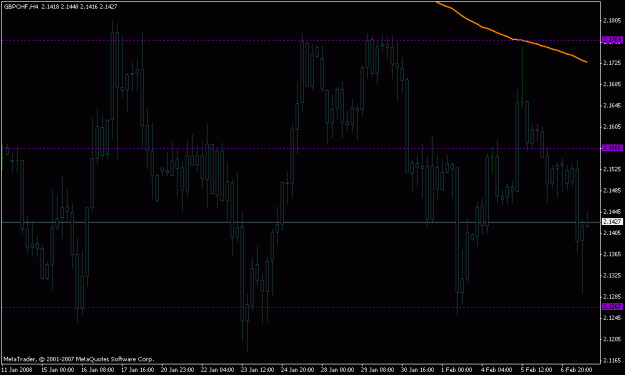Click the 4 Feb 04:00 time label
Screen dimensions: 625x375
pos(497,370)
